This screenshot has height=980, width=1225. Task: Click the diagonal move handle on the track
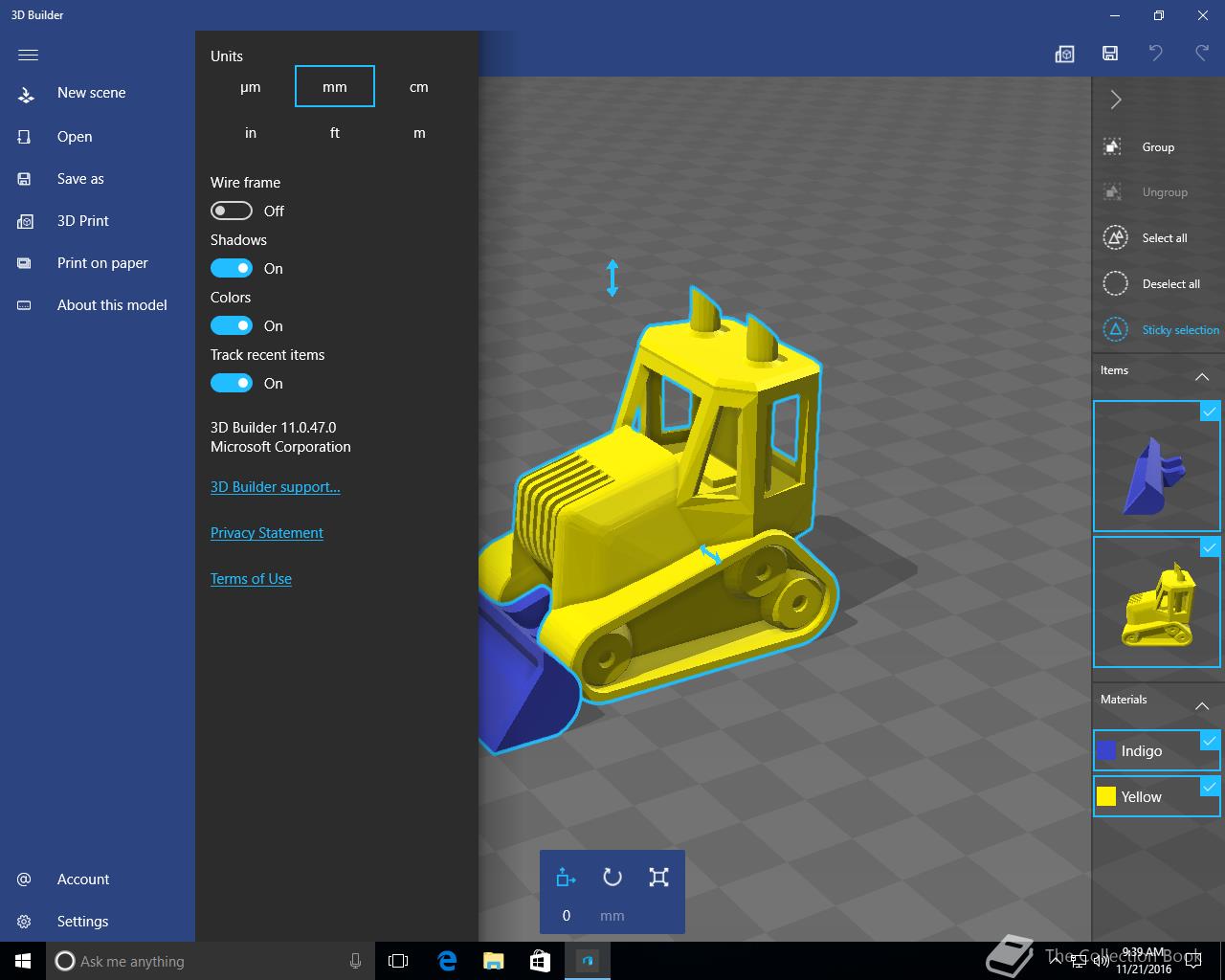click(710, 554)
